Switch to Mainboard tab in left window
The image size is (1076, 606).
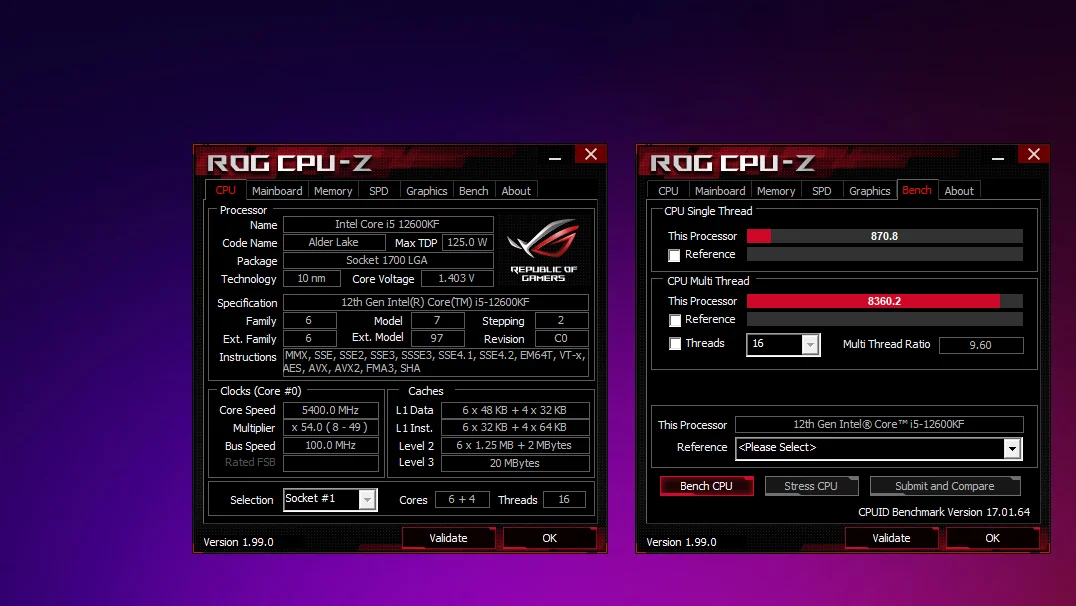277,191
